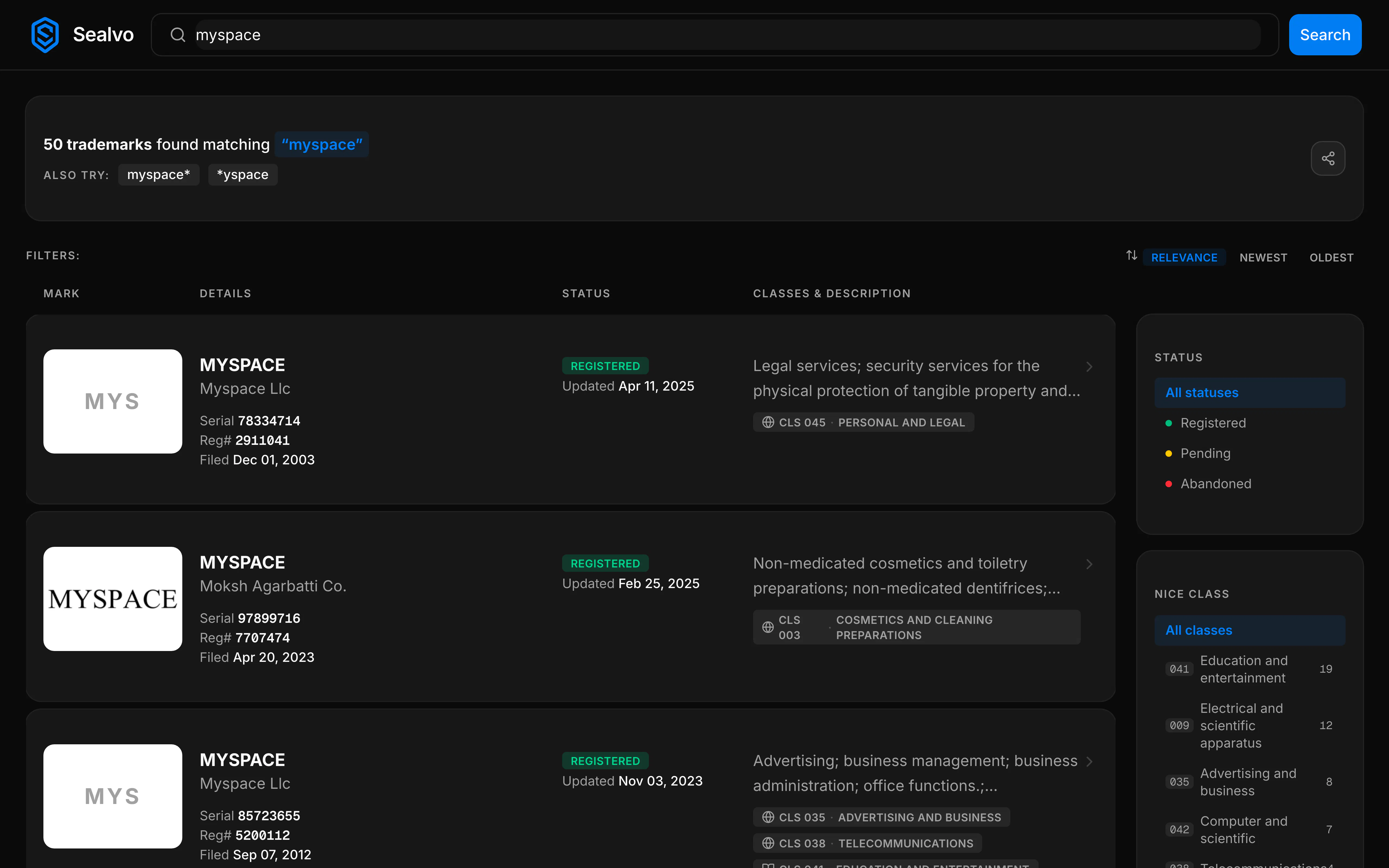The height and width of the screenshot is (868, 1389).
Task: Click serial number 85723655
Action: 269,816
